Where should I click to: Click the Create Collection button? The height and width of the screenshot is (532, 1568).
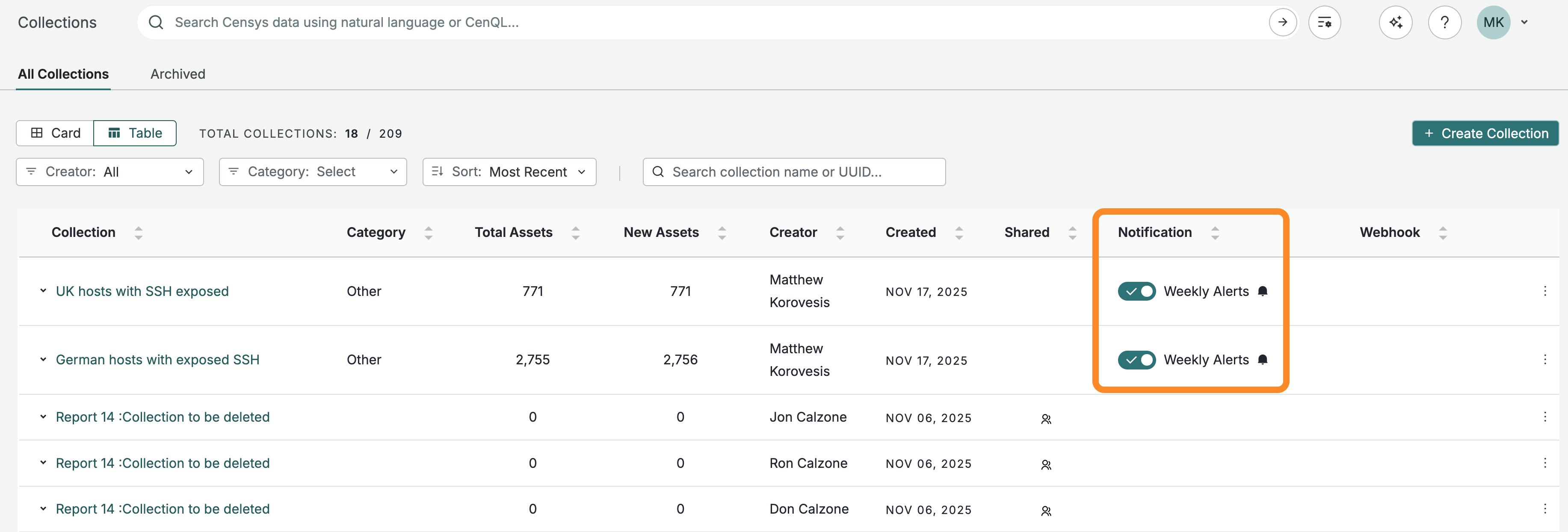pos(1485,133)
